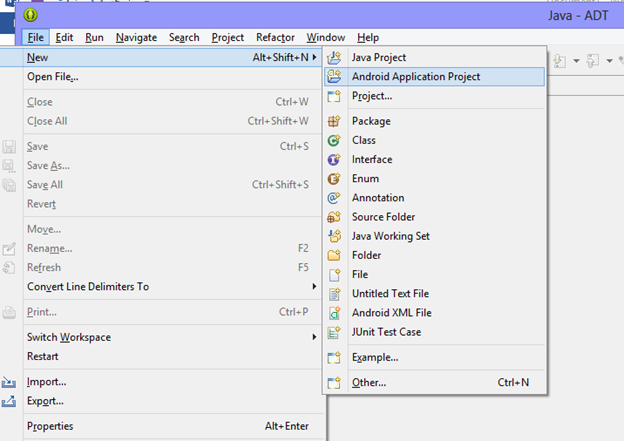Image resolution: width=624 pixels, height=442 pixels.
Task: Open the Search menu
Action: [x=184, y=37]
